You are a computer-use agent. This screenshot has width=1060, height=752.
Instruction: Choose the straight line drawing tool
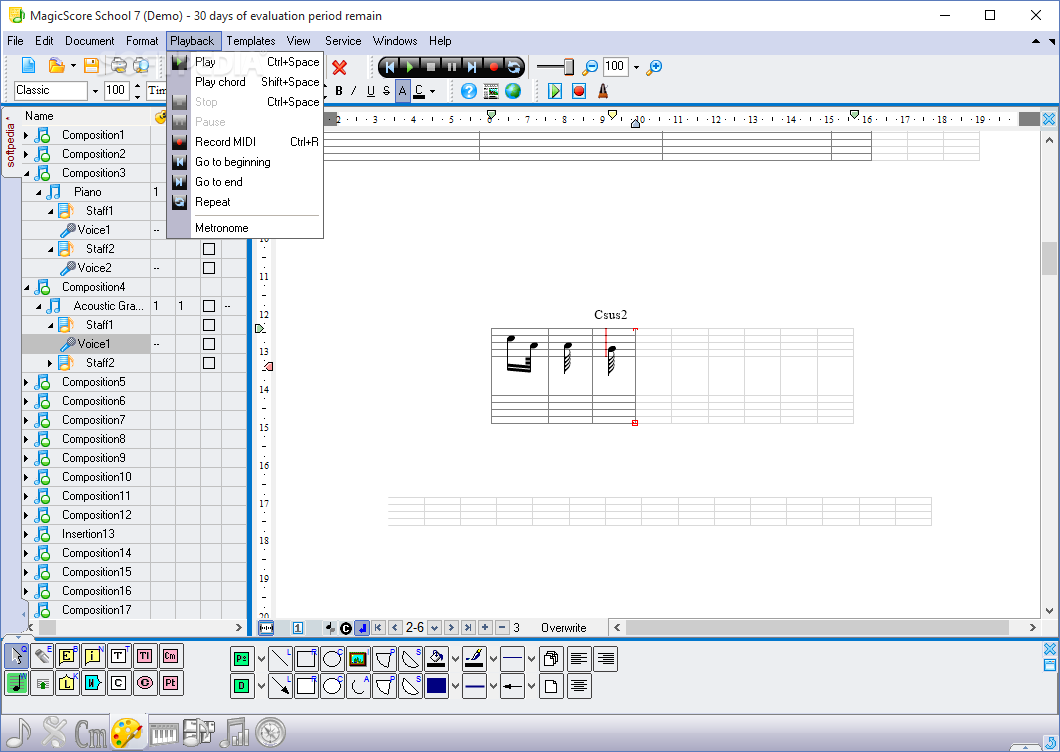tap(280, 658)
